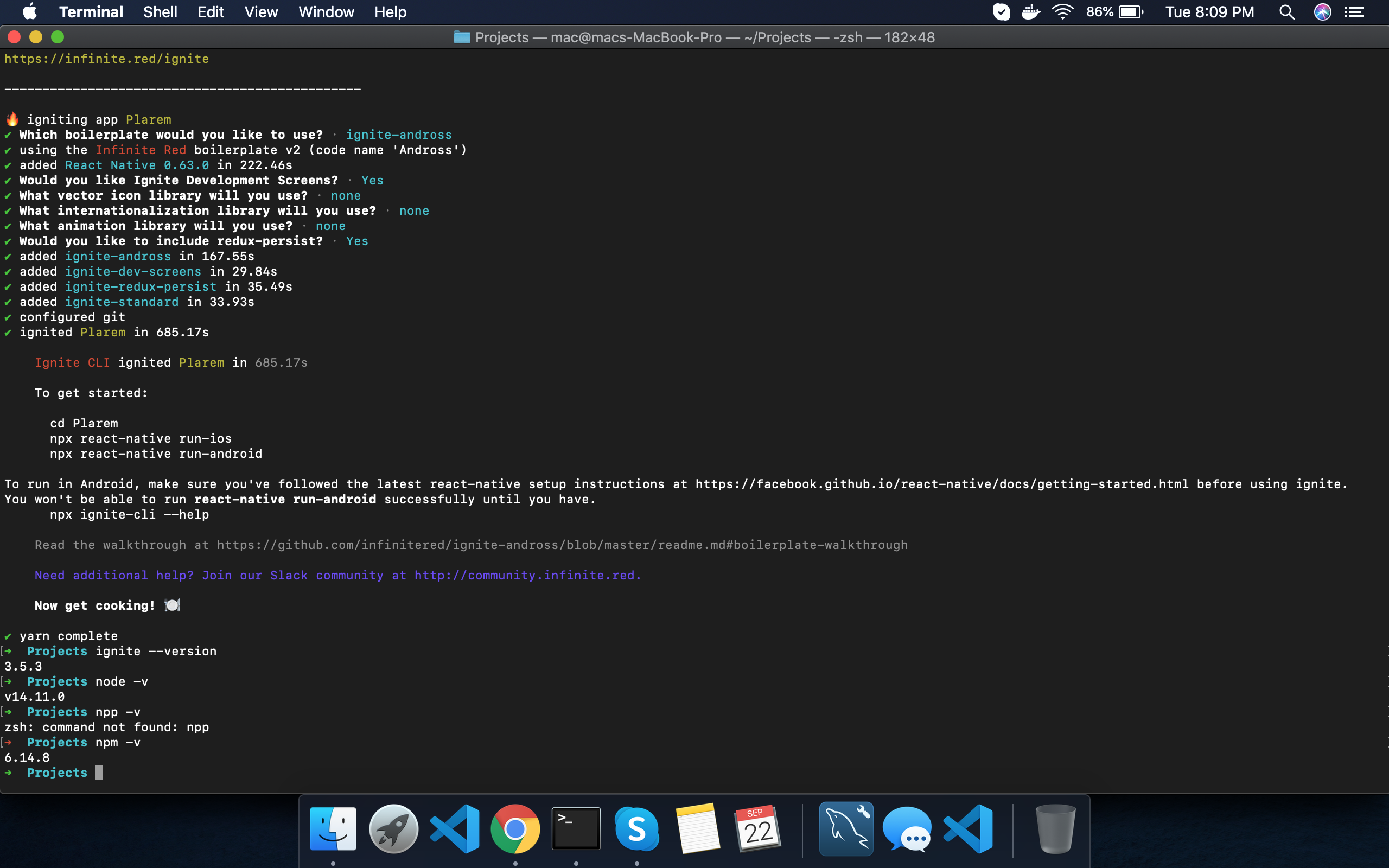Open Launchpad rocket icon in Dock
The width and height of the screenshot is (1389, 868).
coord(394,828)
